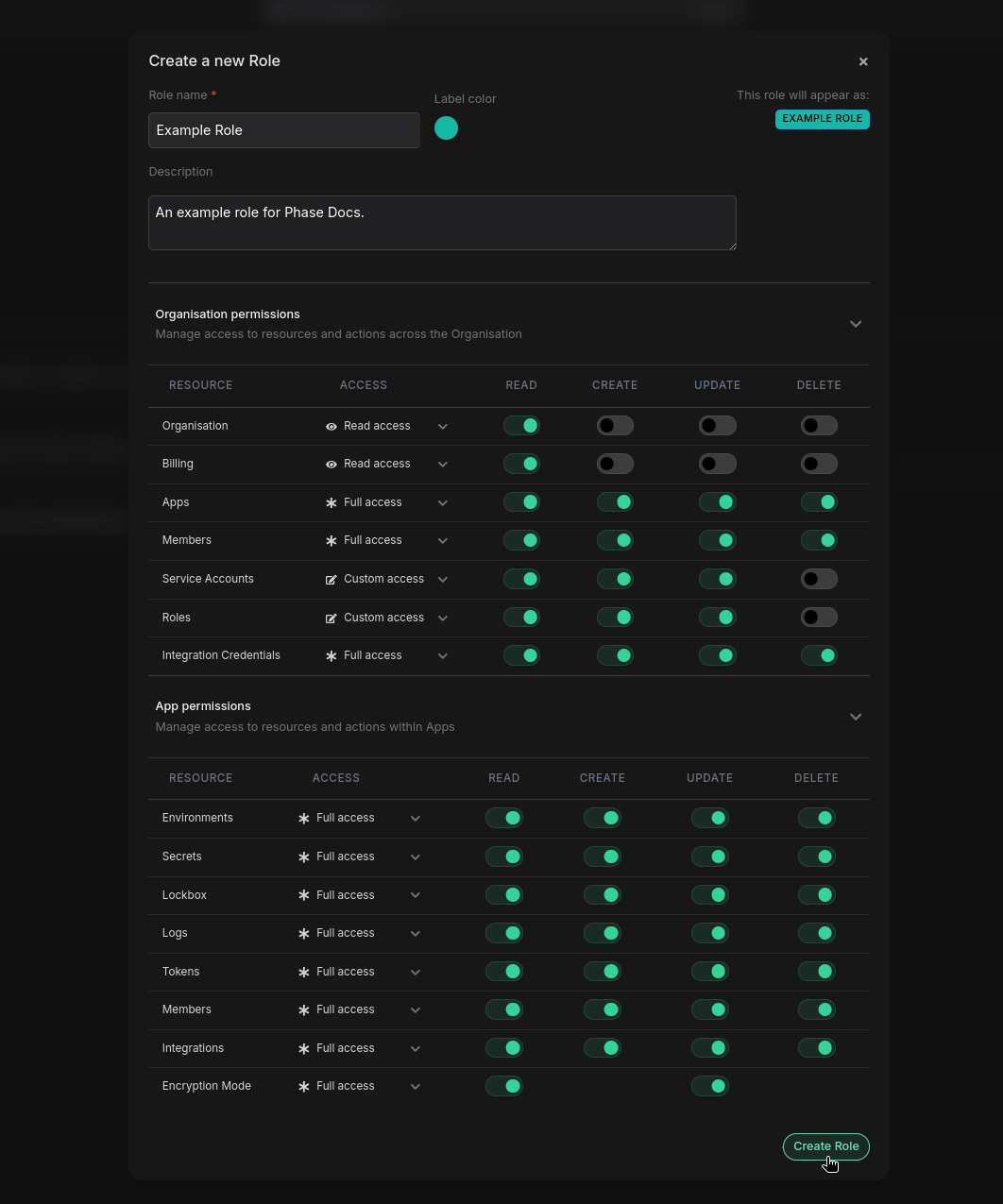Click the edit icon in the Roles row

(x=331, y=619)
